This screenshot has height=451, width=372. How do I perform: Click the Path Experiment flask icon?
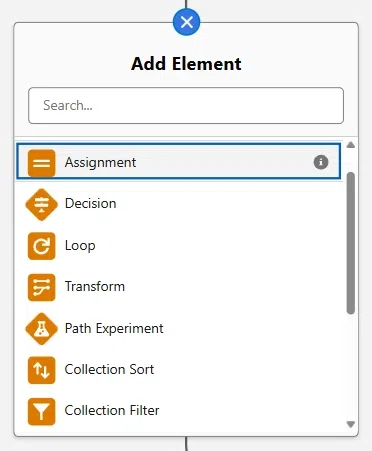coord(41,329)
